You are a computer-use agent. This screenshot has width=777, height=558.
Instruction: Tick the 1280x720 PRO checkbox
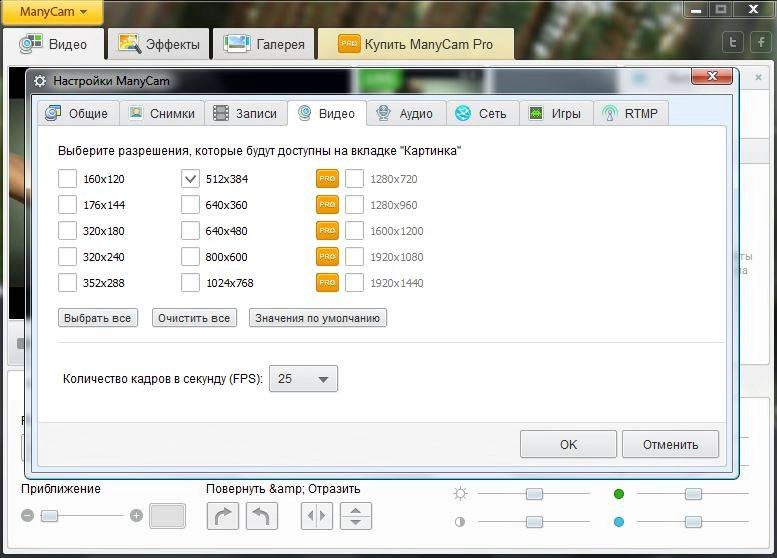pyautogui.click(x=354, y=179)
